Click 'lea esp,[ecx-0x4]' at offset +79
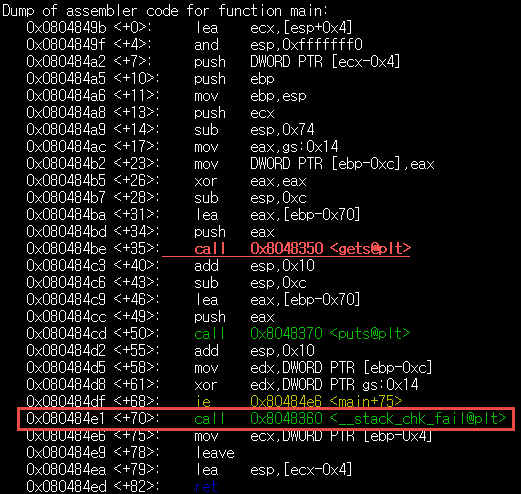Screen dimensions: 521x494 click(274, 470)
